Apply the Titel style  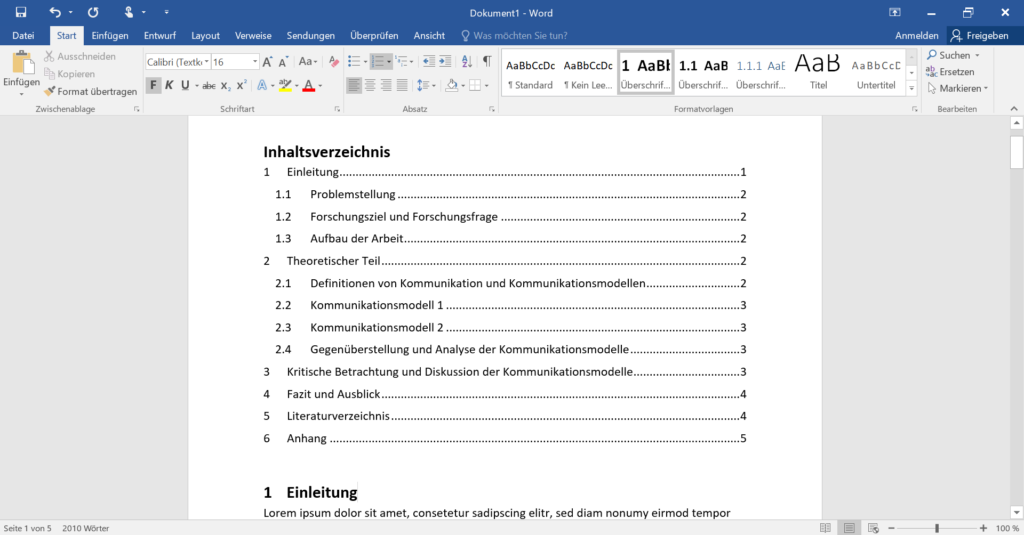point(818,73)
